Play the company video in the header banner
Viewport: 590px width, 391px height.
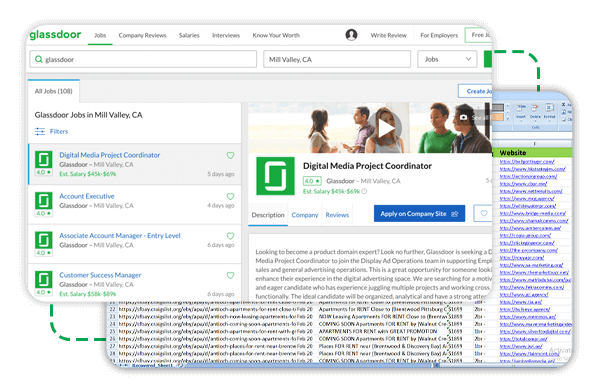coord(385,128)
